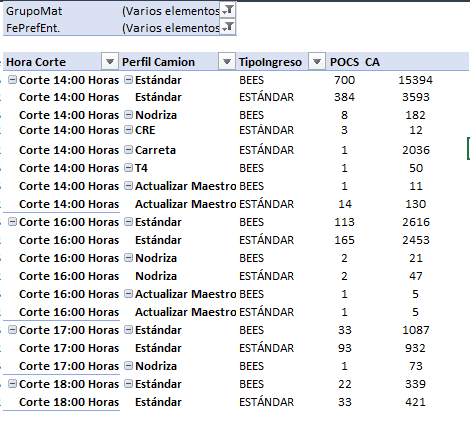
Task: Collapse the Carreta profile group
Action: pyautogui.click(x=128, y=150)
